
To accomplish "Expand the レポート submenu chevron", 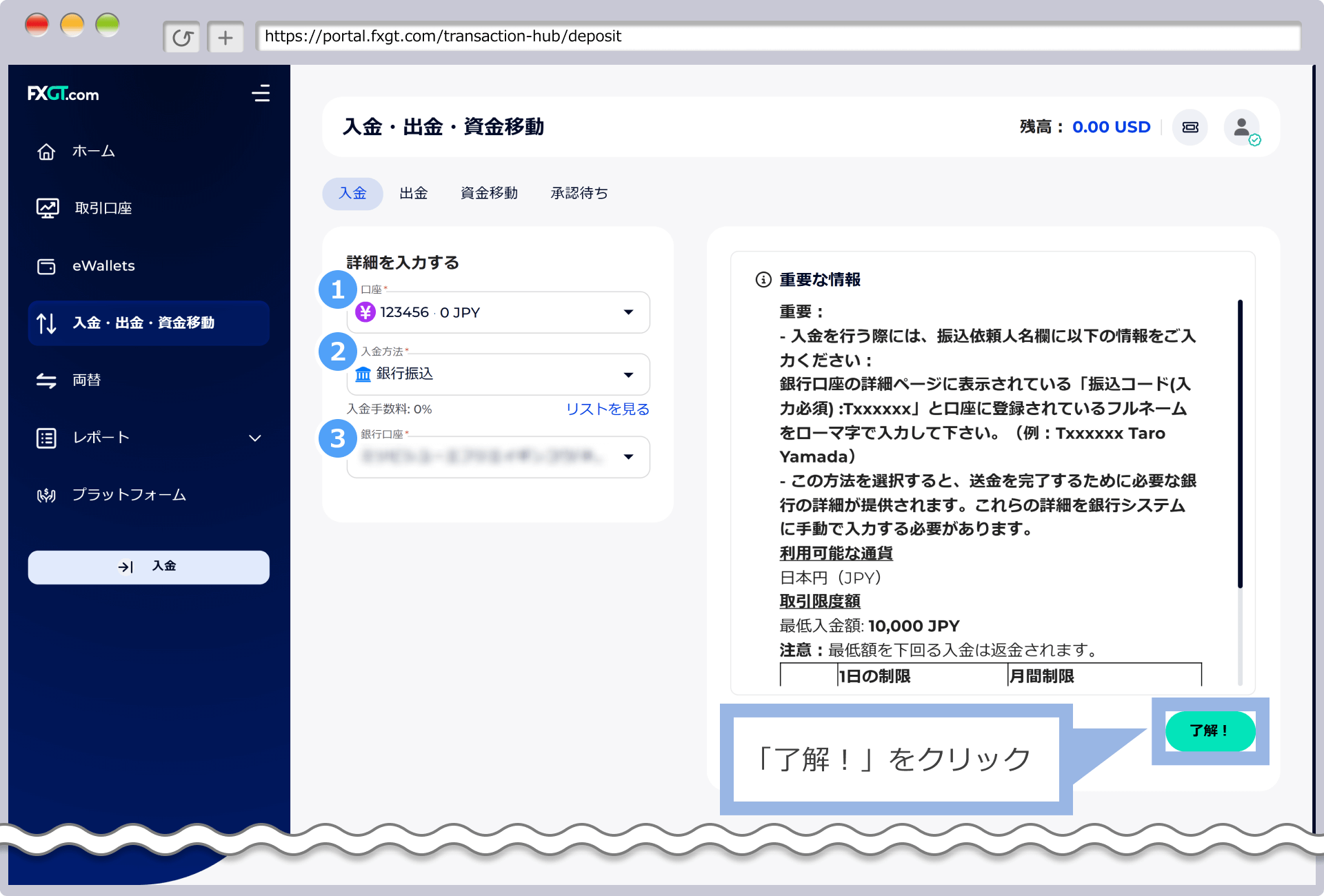I will (x=255, y=437).
